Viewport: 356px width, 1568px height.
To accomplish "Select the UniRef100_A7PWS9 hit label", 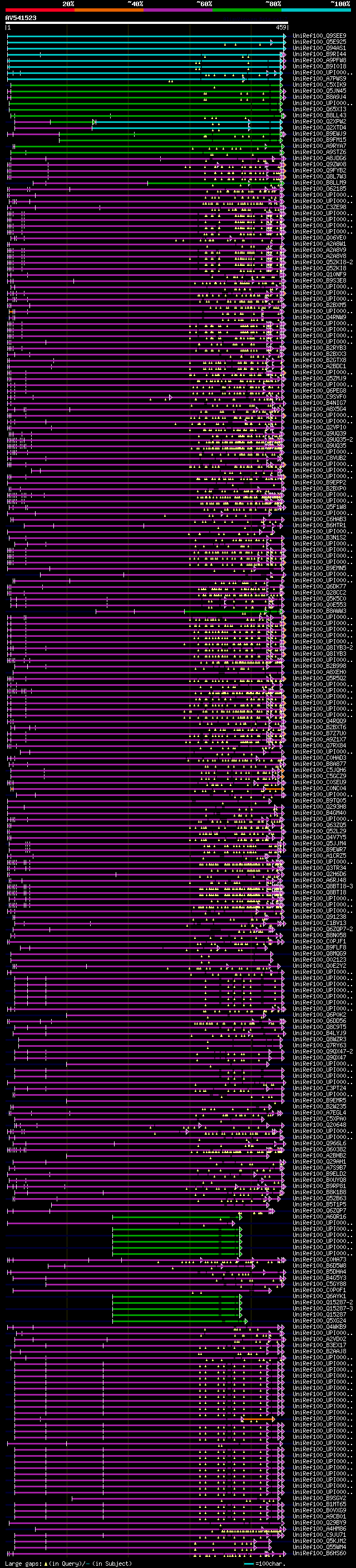I will coord(319,78).
